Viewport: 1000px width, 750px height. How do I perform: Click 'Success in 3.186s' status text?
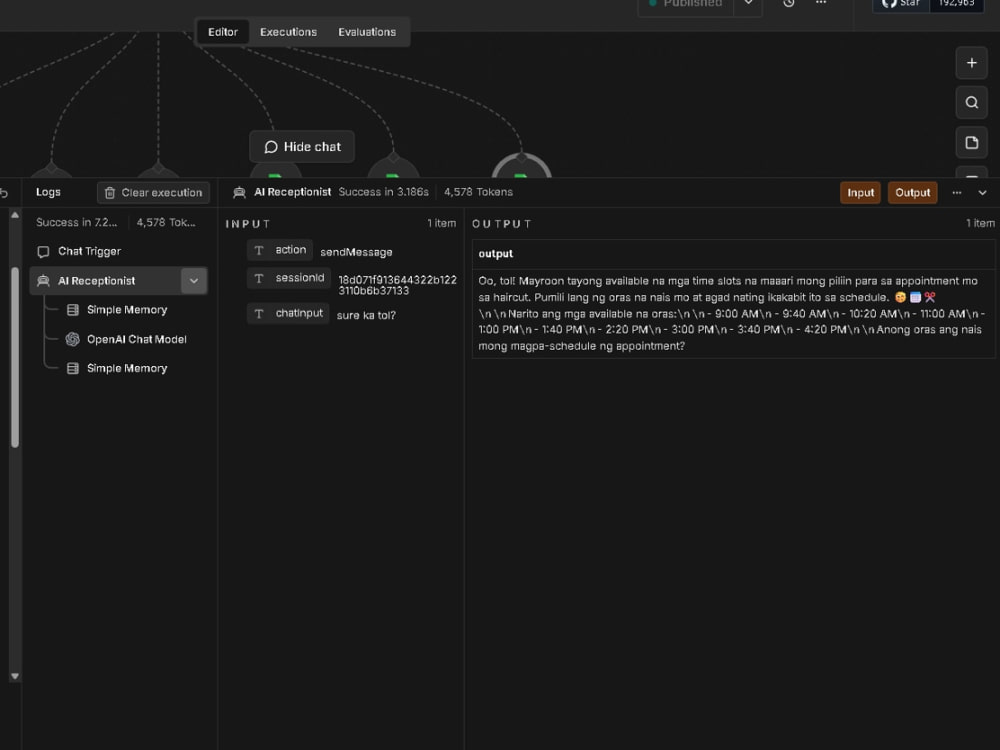tap(383, 192)
